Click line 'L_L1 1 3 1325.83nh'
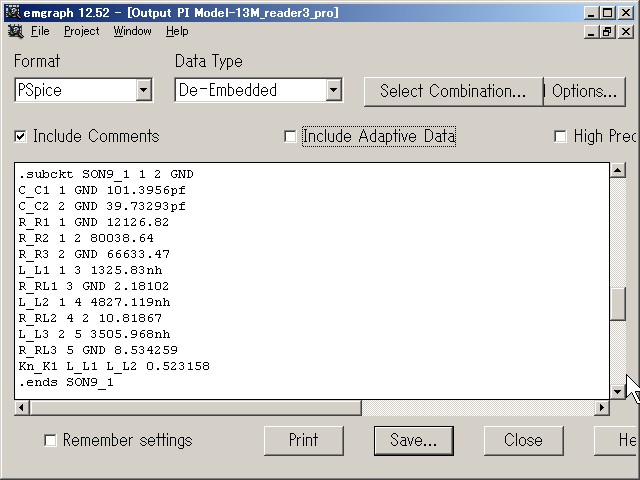The width and height of the screenshot is (640, 480). point(90,270)
